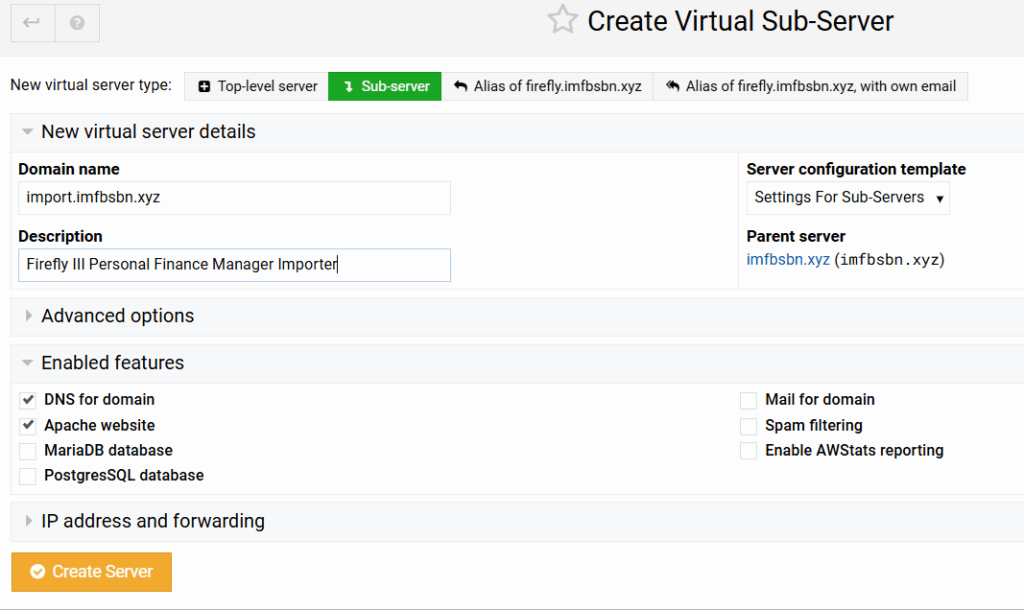The width and height of the screenshot is (1024, 610).
Task: Select Top-level server type
Action: click(x=256, y=86)
